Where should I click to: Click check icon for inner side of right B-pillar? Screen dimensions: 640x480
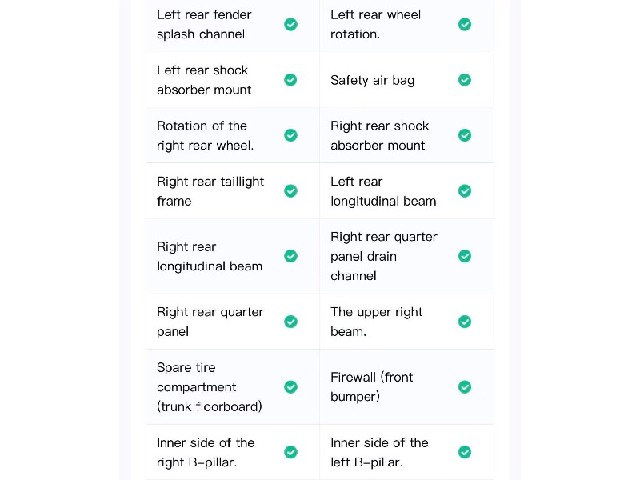(x=291, y=452)
